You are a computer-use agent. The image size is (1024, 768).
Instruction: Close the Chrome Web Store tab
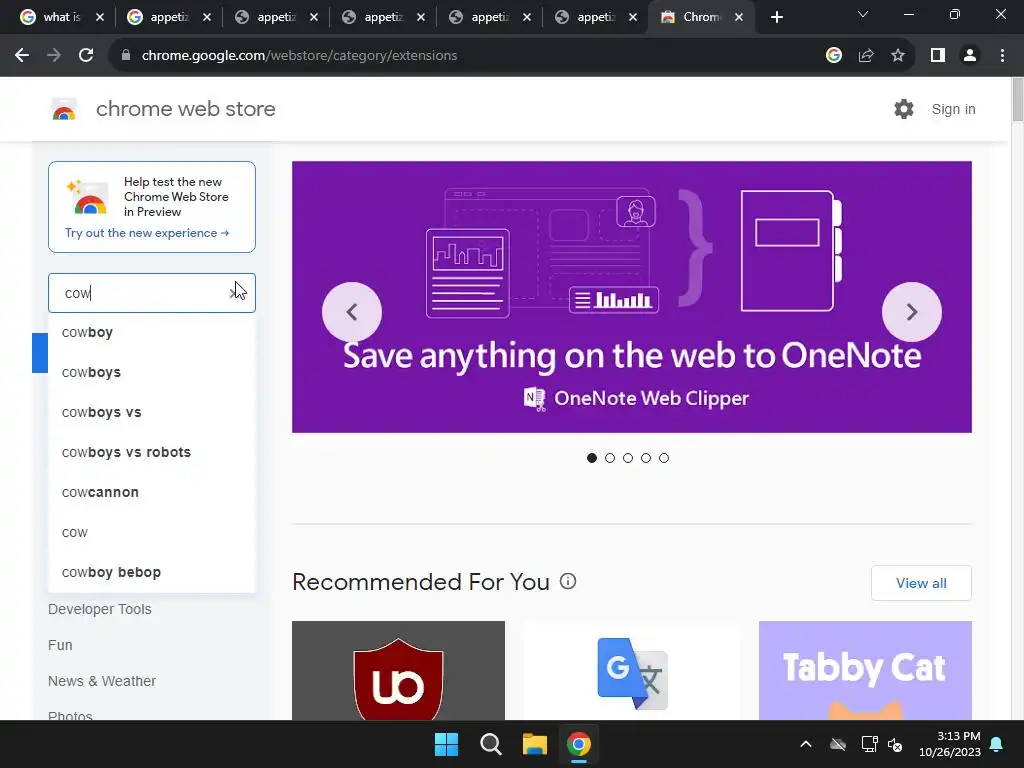739,18
